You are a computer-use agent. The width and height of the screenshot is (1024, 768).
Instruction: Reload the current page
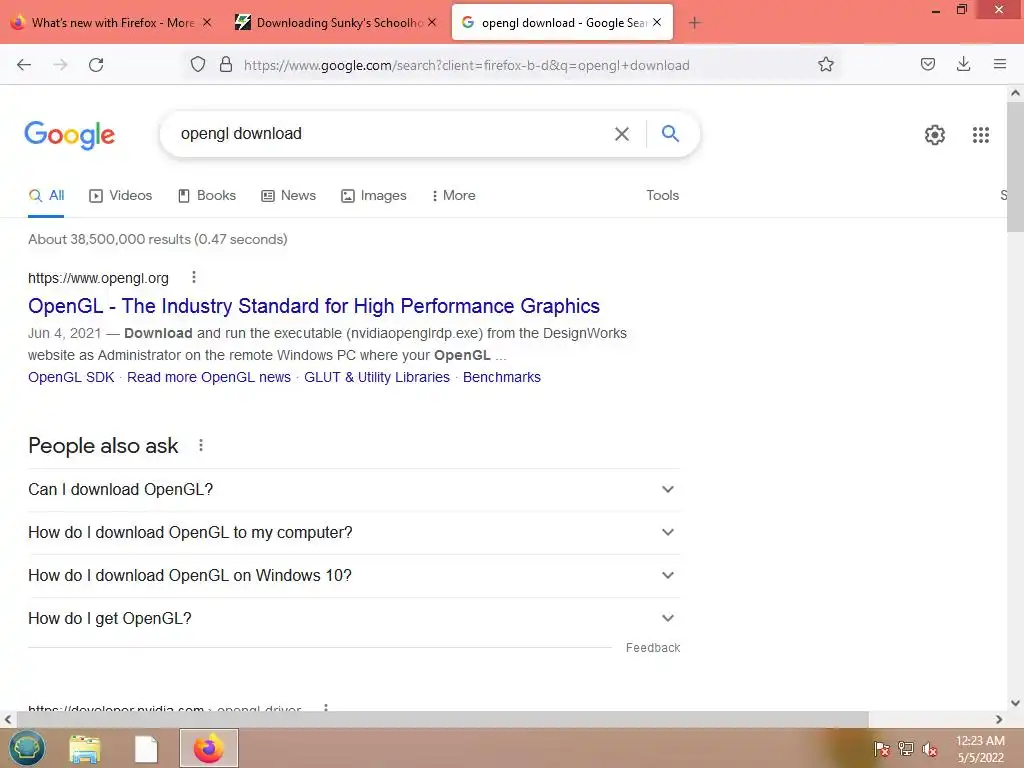[x=96, y=65]
